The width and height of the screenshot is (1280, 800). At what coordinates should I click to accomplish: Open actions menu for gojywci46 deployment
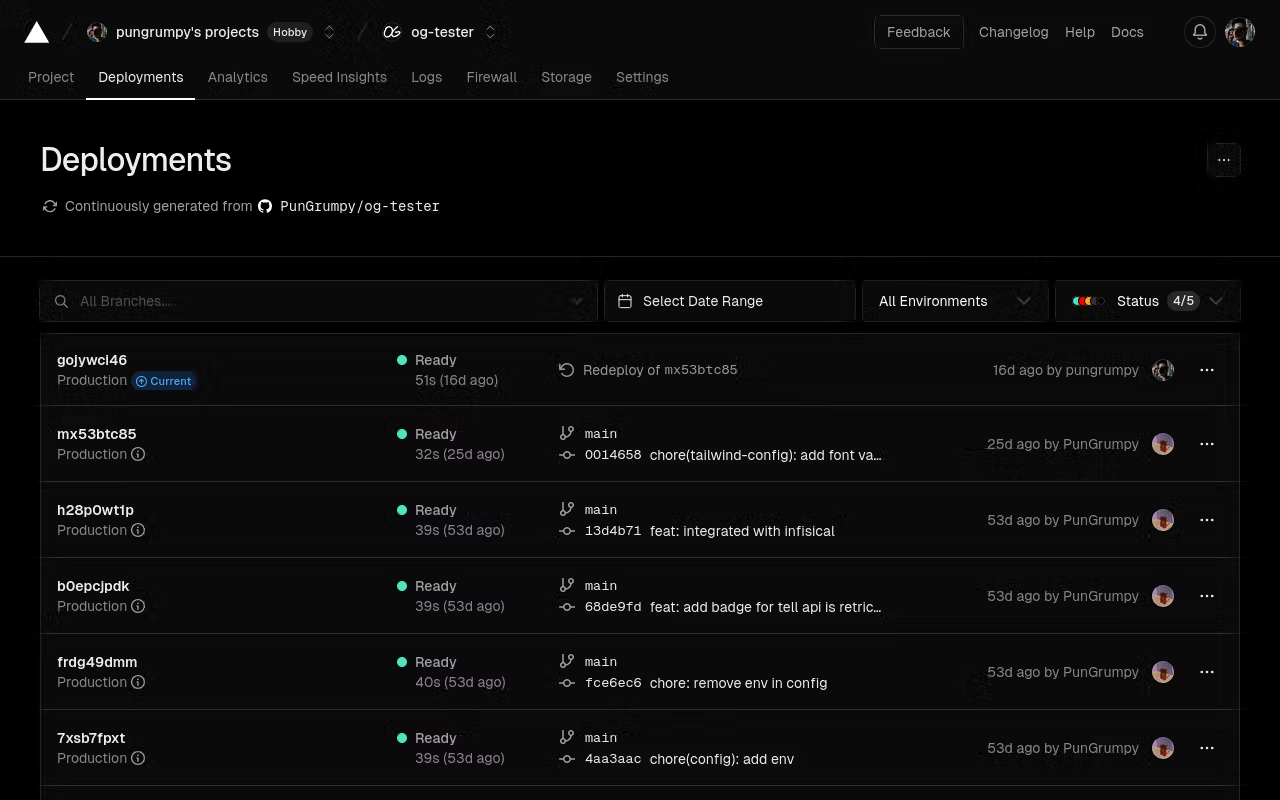coord(1207,370)
